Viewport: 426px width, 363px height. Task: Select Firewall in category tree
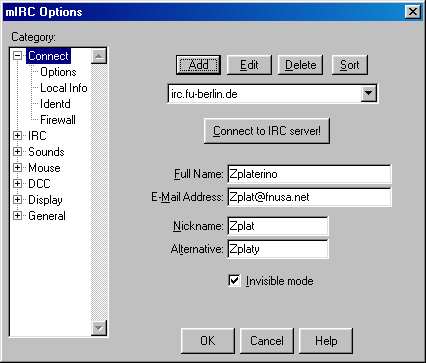tap(58, 120)
